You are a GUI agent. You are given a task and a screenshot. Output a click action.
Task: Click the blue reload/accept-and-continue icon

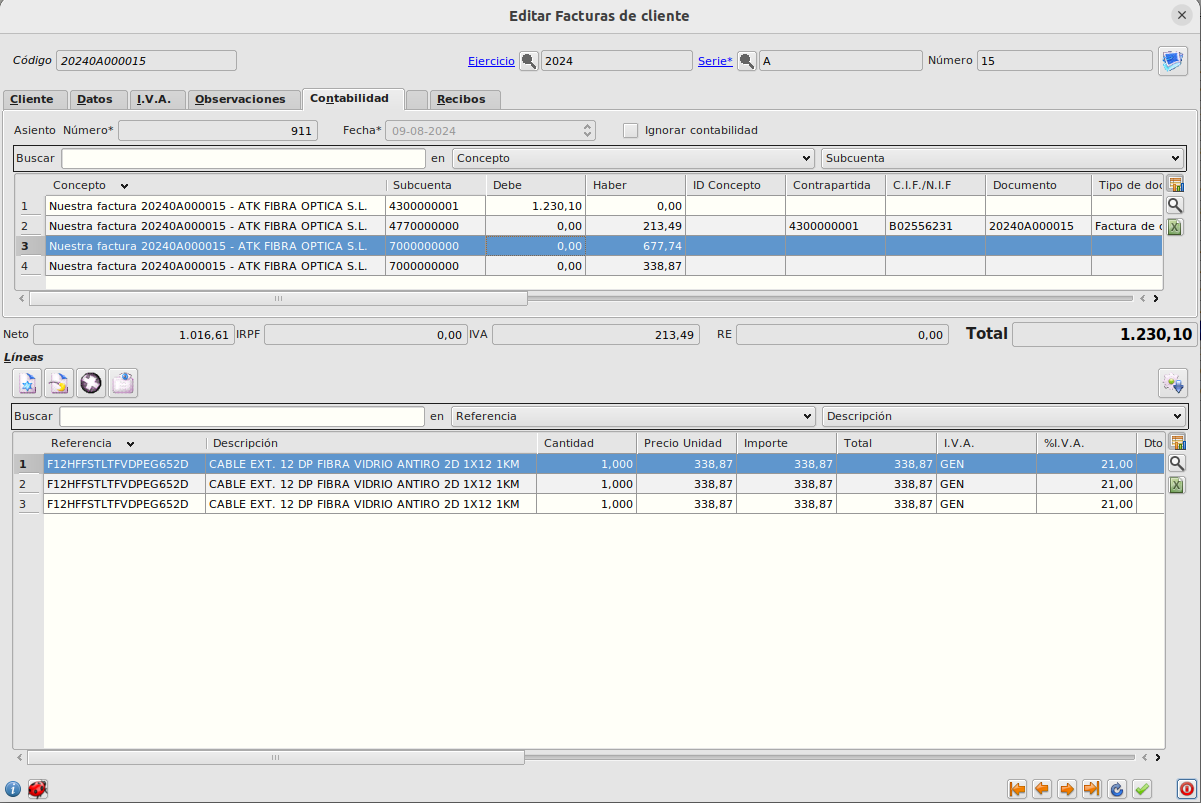pyautogui.click(x=1117, y=788)
